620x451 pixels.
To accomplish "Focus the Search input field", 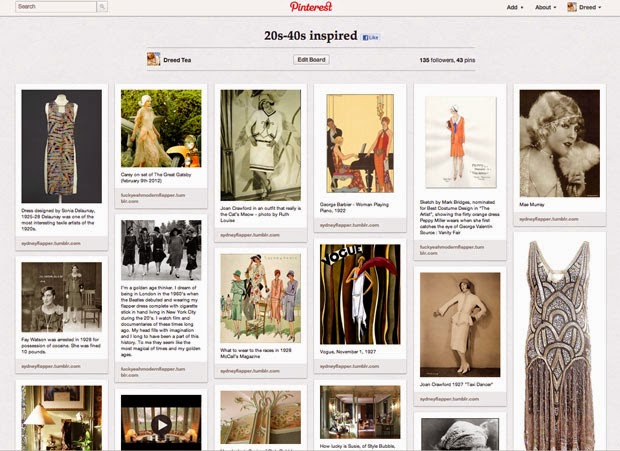I will [x=56, y=7].
